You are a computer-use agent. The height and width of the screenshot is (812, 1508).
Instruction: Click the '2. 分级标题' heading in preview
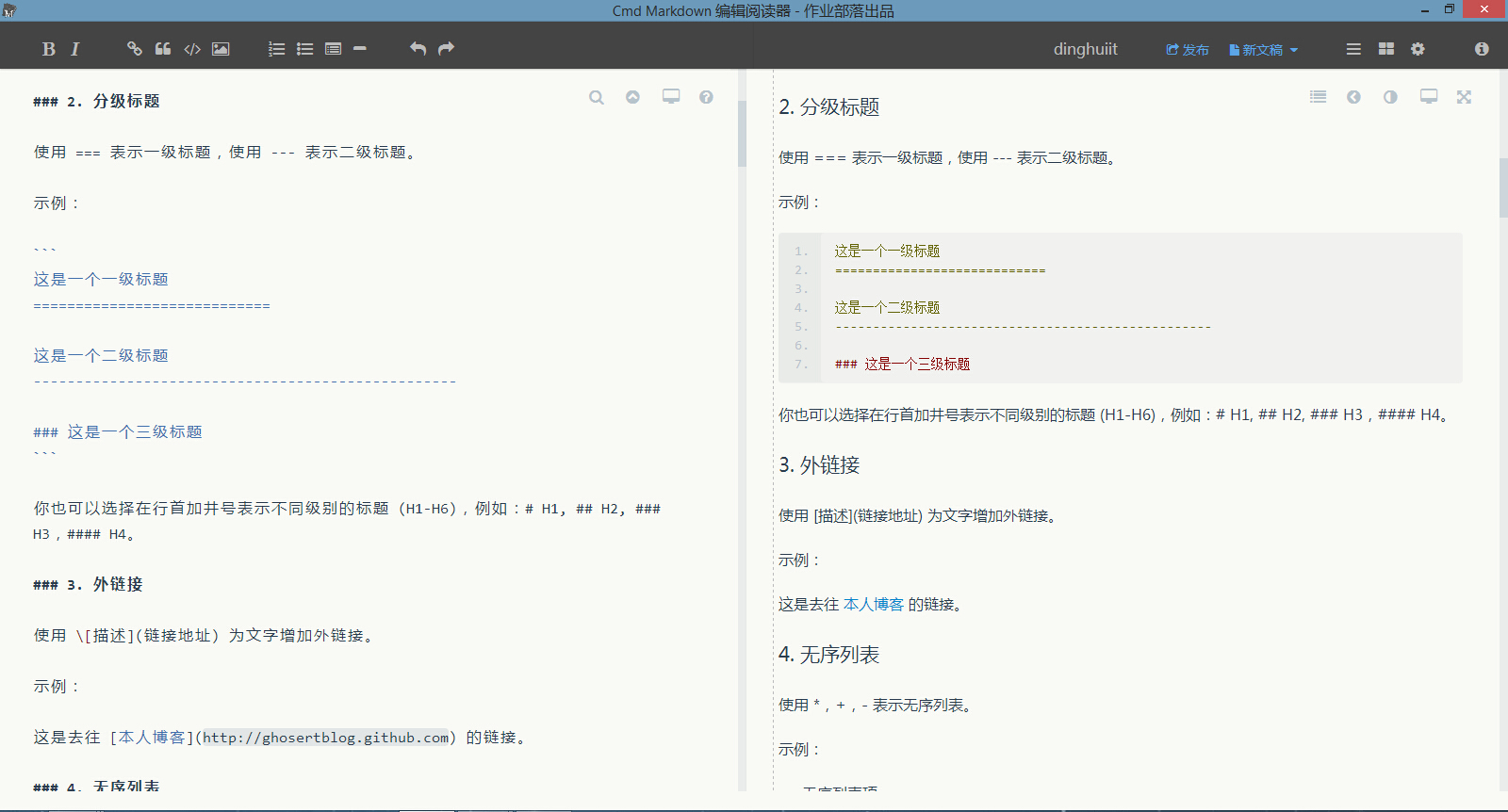pos(829,107)
